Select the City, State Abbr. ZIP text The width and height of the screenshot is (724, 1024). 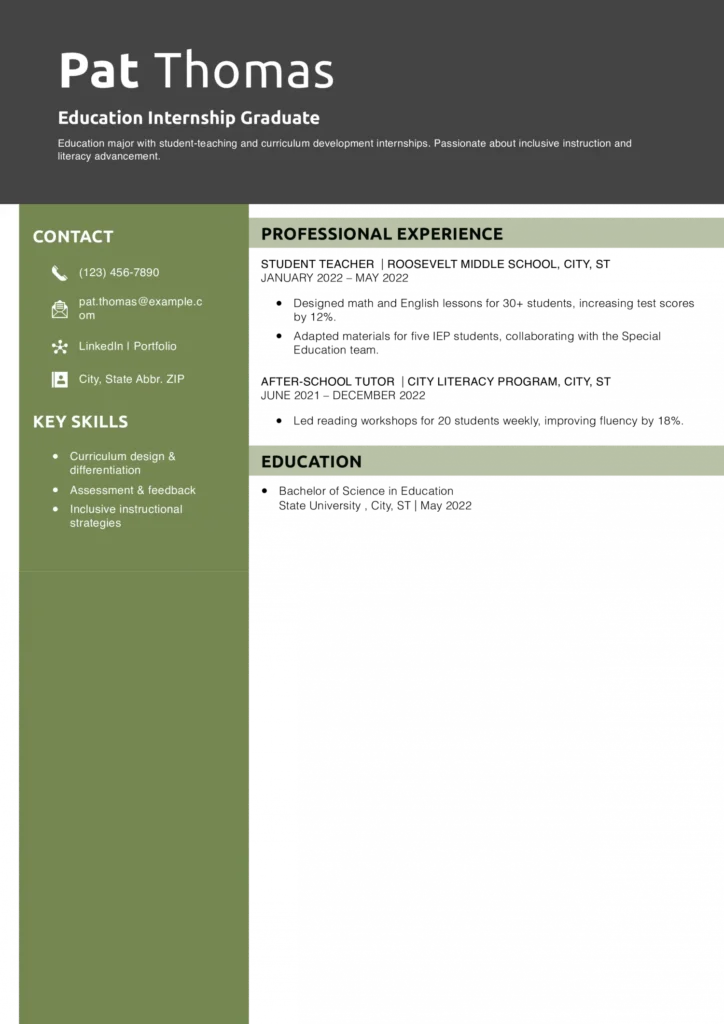[x=132, y=380]
